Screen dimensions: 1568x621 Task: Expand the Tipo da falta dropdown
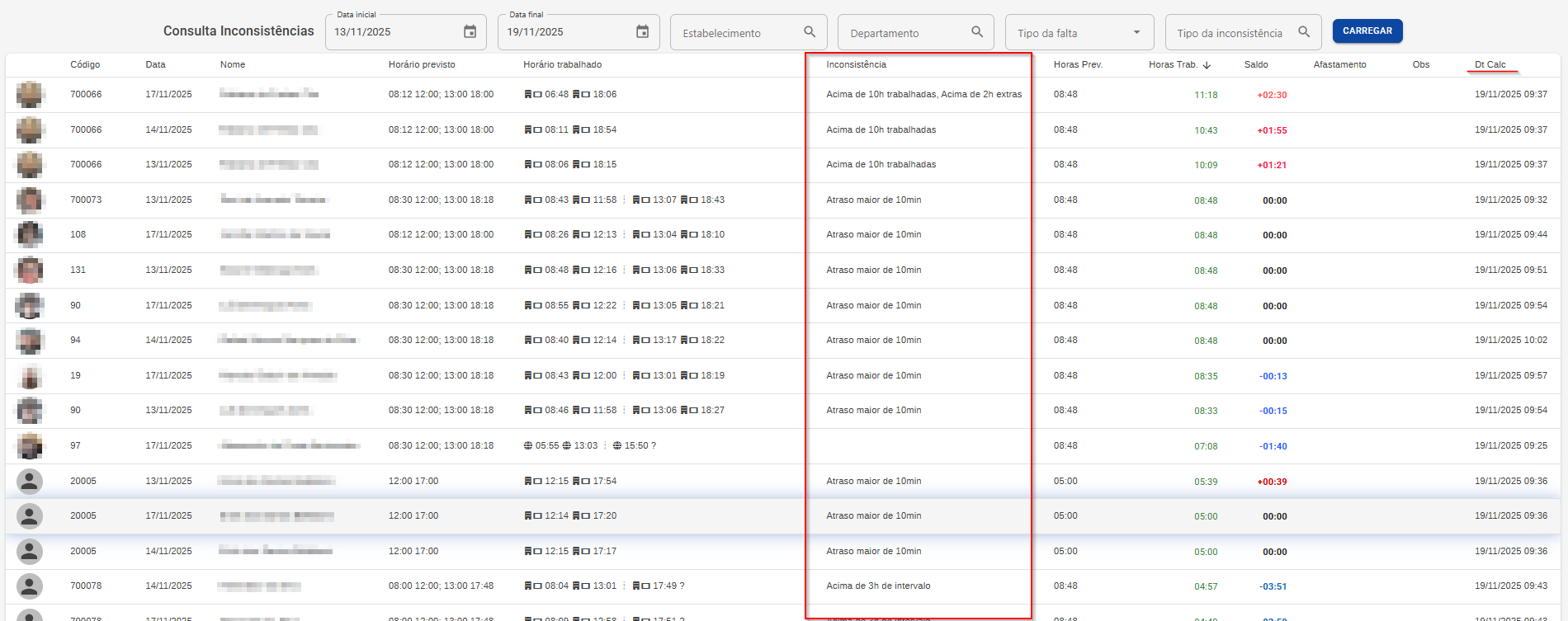tap(1136, 33)
